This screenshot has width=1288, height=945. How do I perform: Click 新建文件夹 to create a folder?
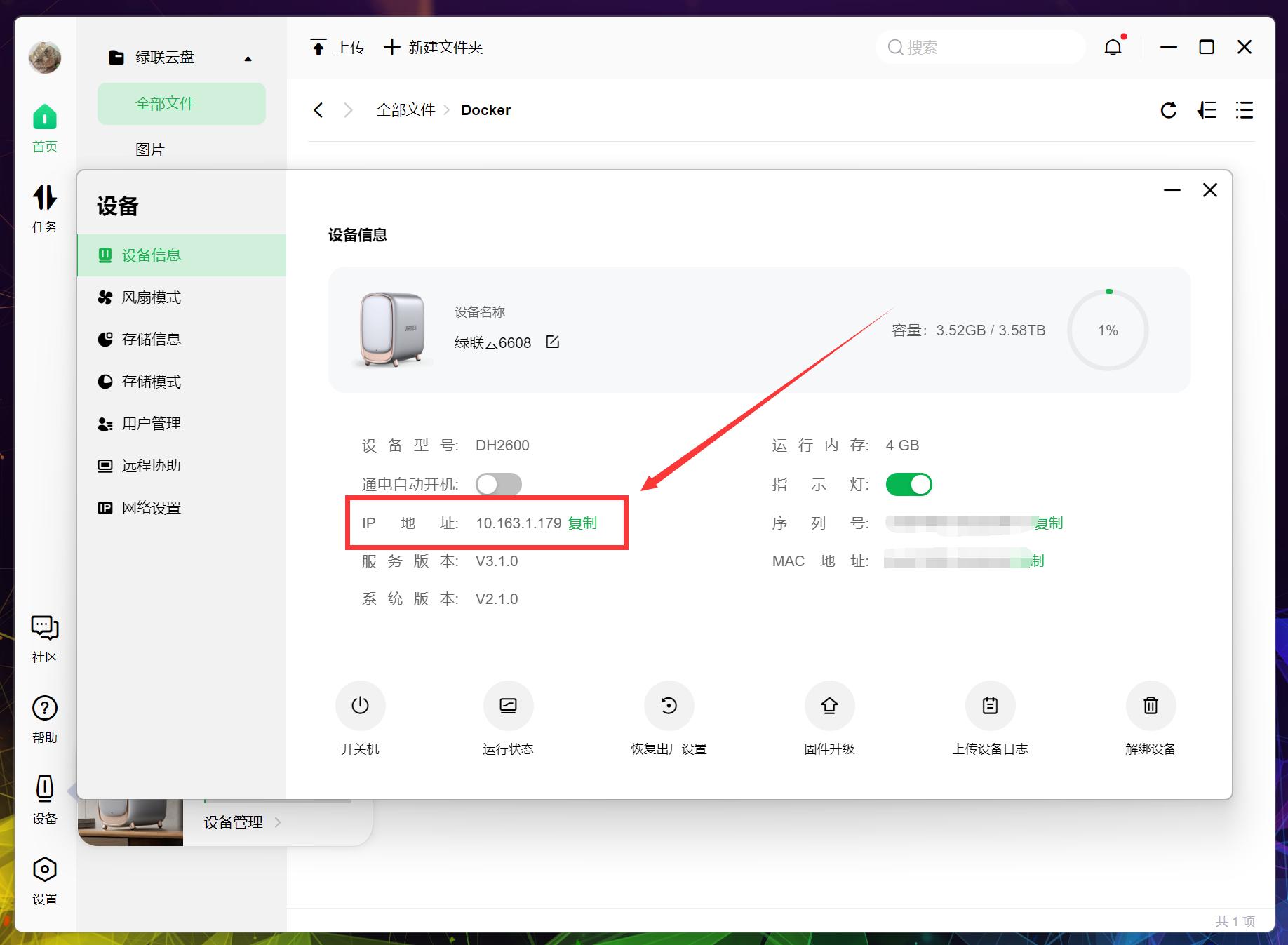point(433,47)
